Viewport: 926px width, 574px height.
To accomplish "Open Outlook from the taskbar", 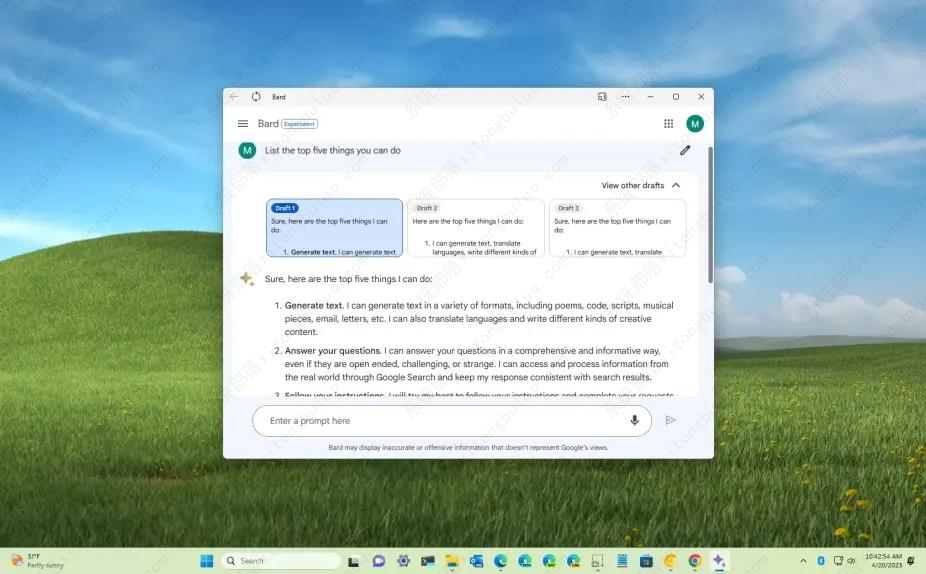I will click(x=476, y=561).
